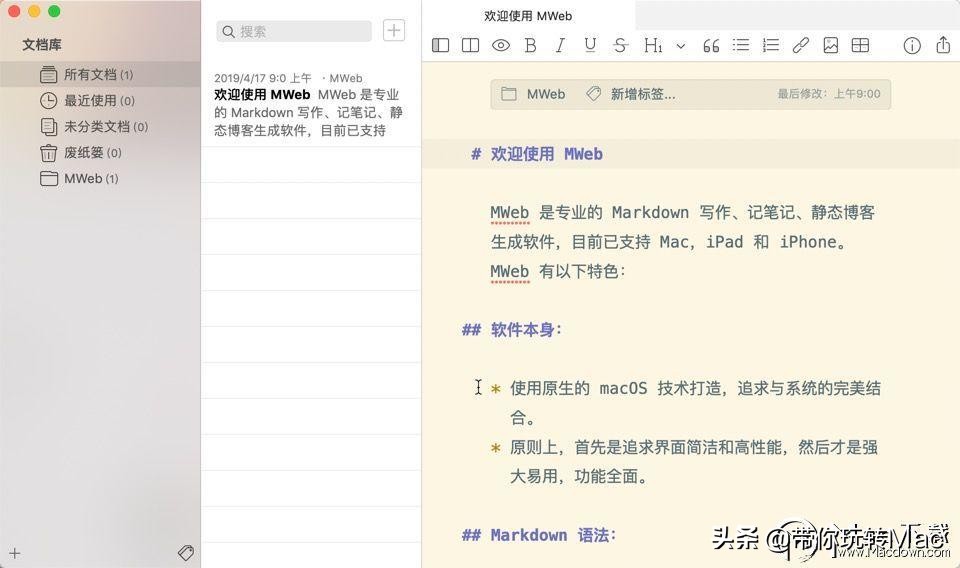Click the ## 软件本身 heading
Viewport: 960px width, 568px height.
click(512, 330)
